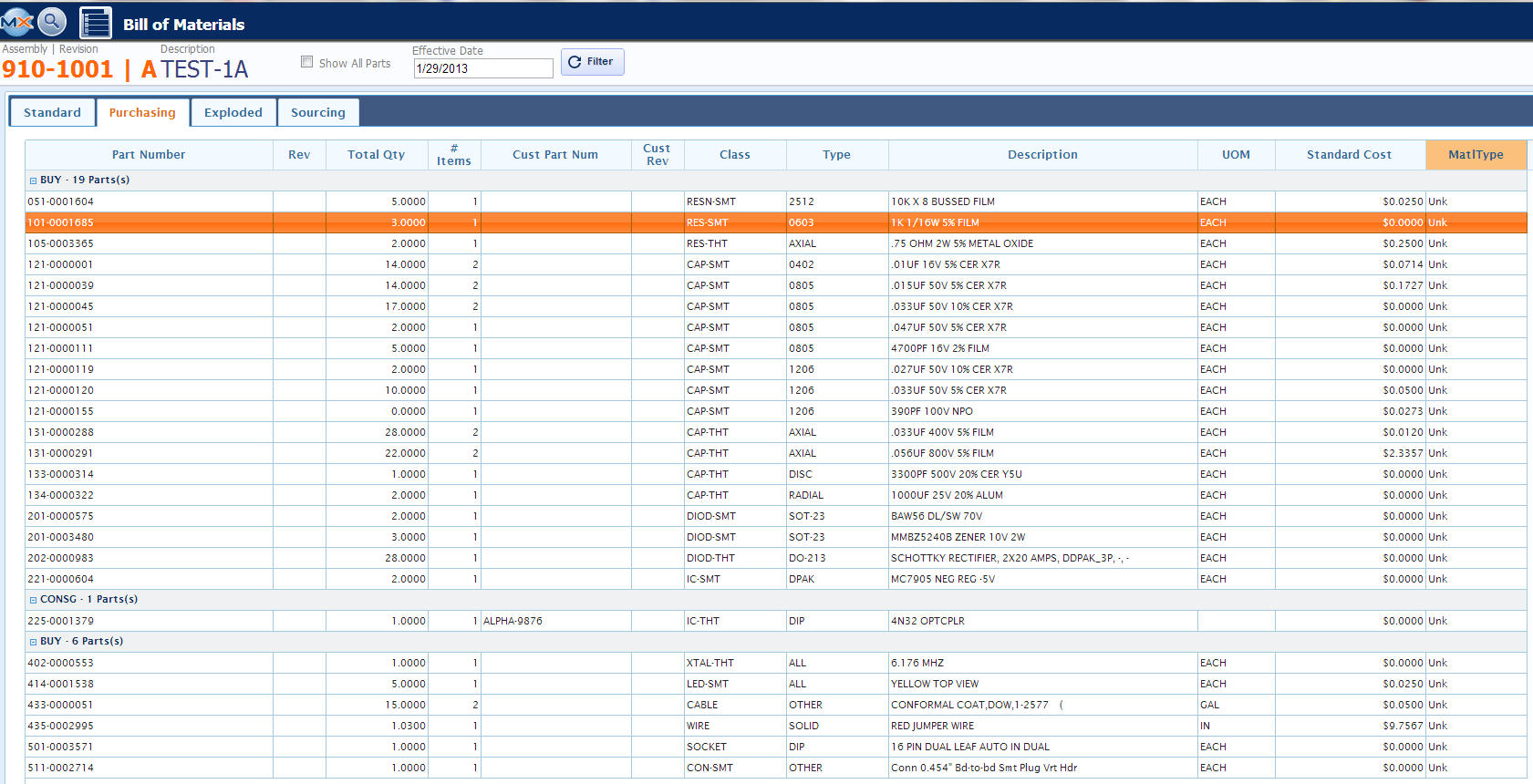Collapse the BUY - 6 Parts(s) group
This screenshot has height=784, width=1533.
(x=33, y=642)
